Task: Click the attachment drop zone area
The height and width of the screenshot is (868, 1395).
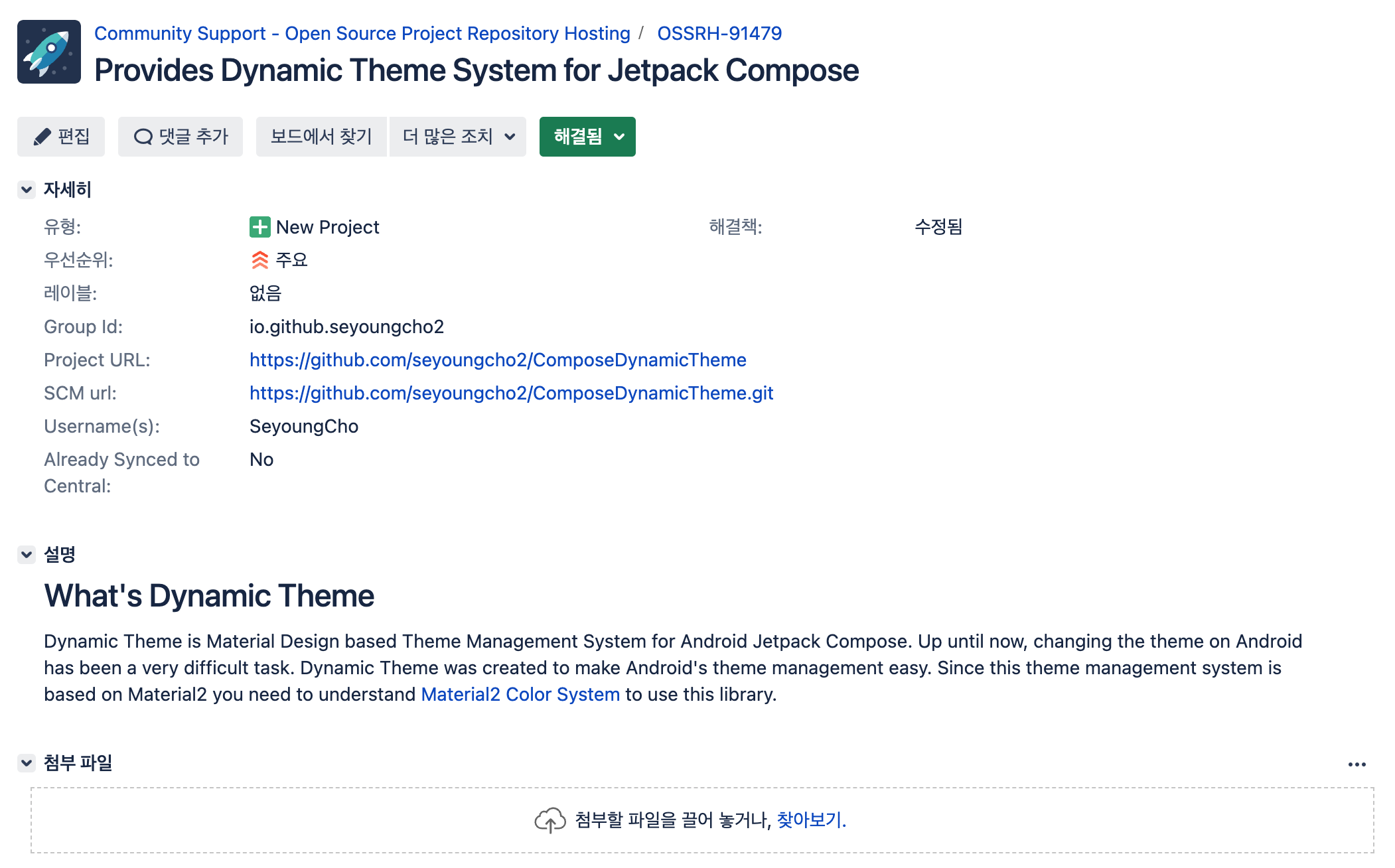Action: pyautogui.click(x=265, y=820)
